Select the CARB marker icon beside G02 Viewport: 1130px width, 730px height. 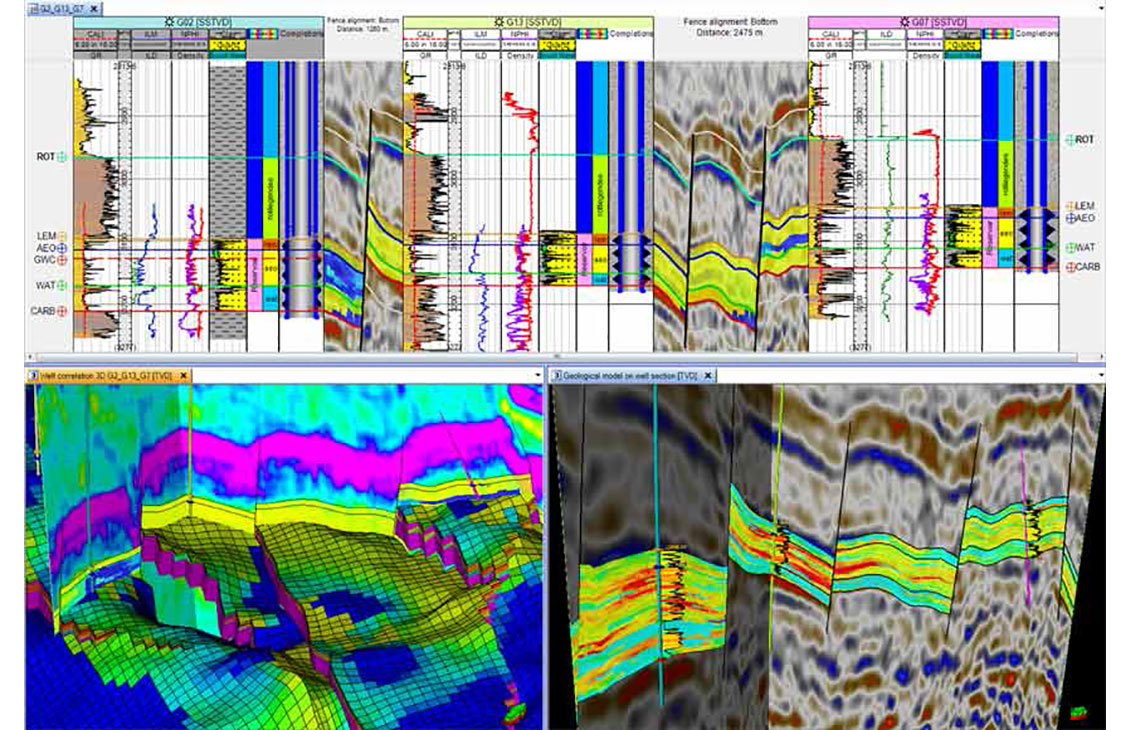pyautogui.click(x=63, y=311)
